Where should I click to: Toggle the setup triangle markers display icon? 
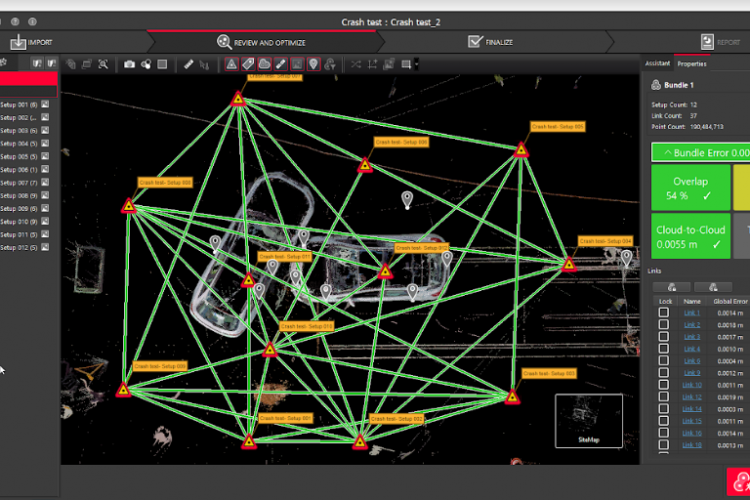coord(231,64)
